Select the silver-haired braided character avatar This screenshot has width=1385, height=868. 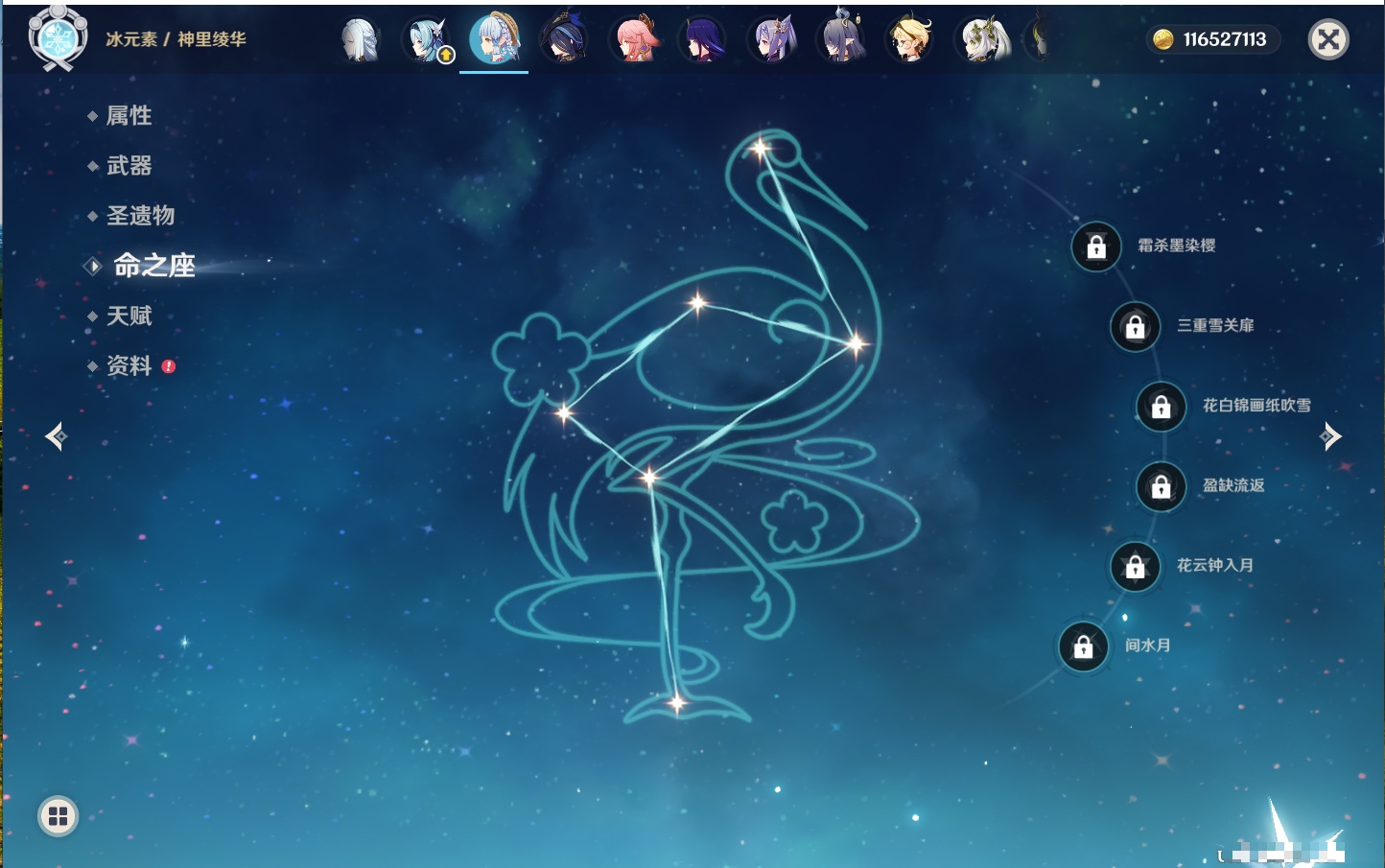click(361, 40)
